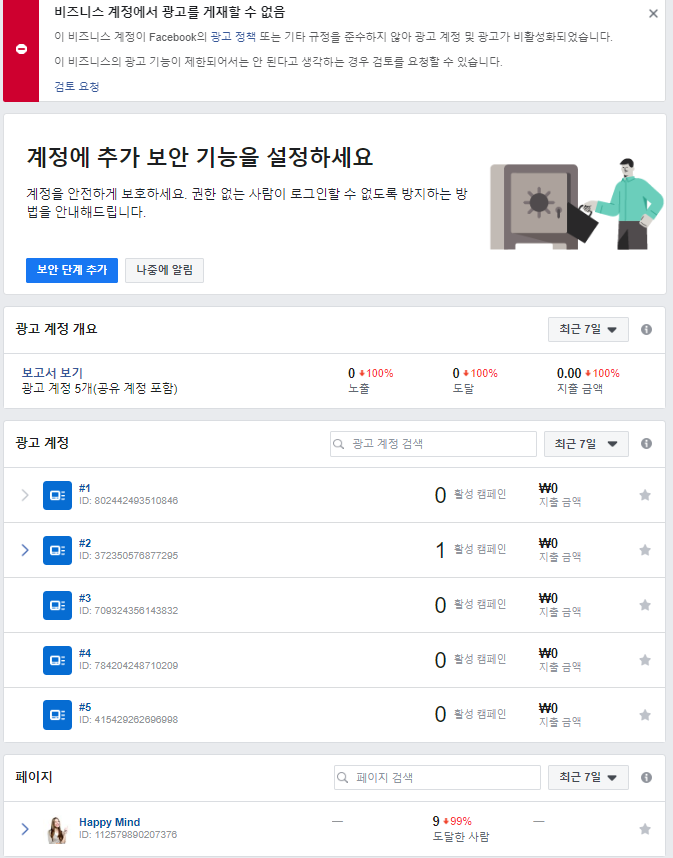Open the Happy Mind page link

(x=109, y=822)
